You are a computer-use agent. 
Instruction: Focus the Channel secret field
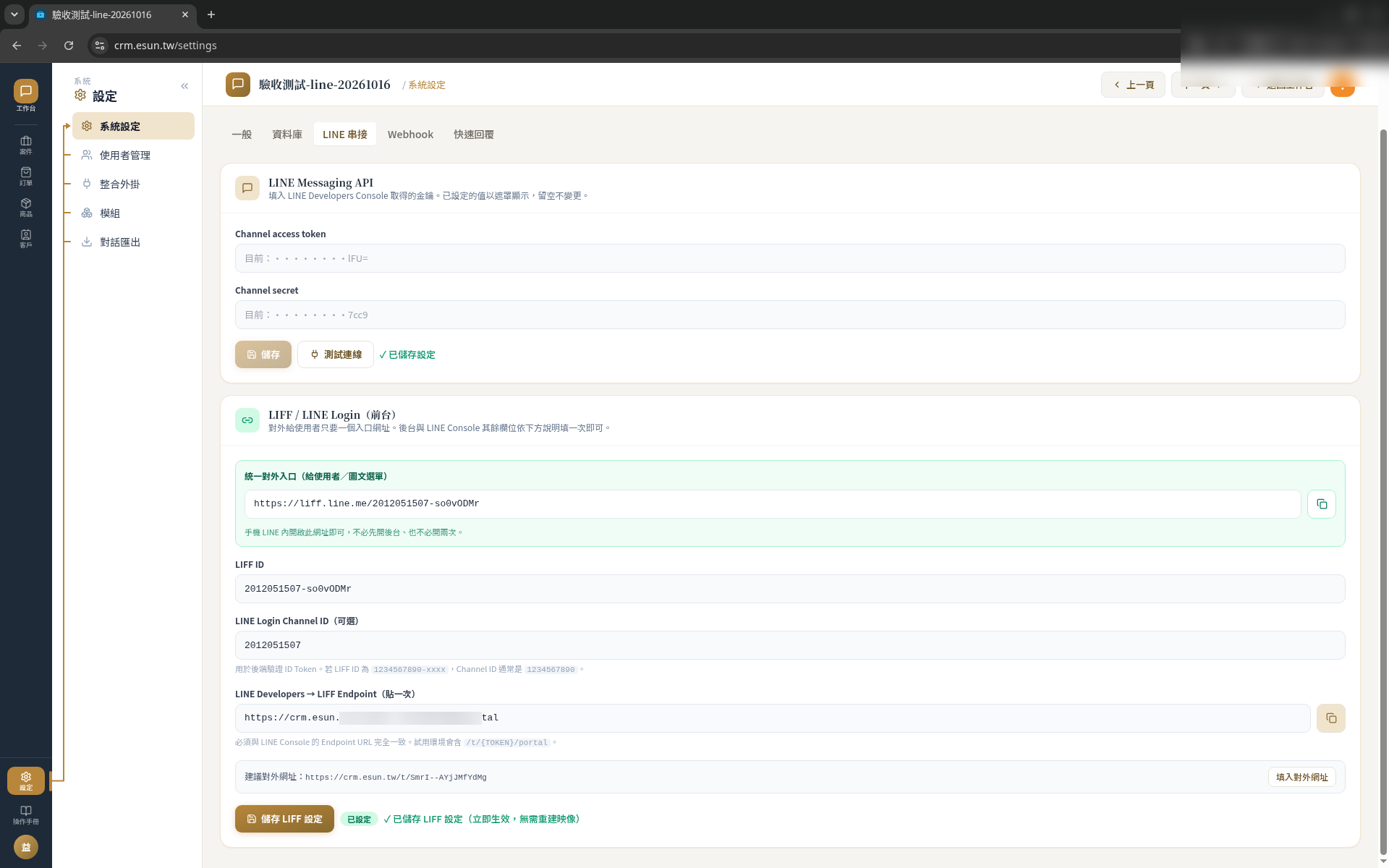(x=790, y=315)
